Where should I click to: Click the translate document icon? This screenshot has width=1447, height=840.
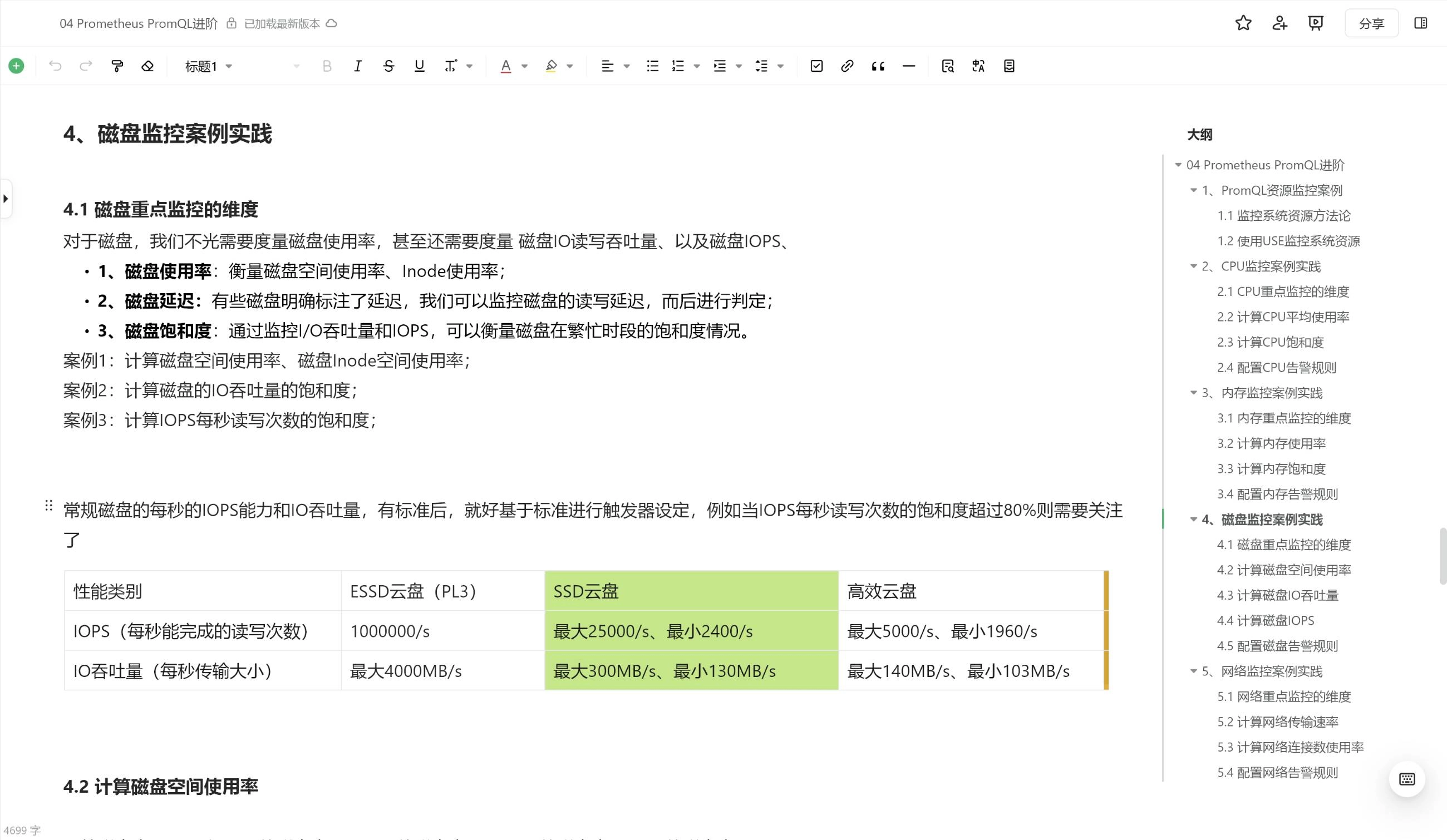[978, 66]
